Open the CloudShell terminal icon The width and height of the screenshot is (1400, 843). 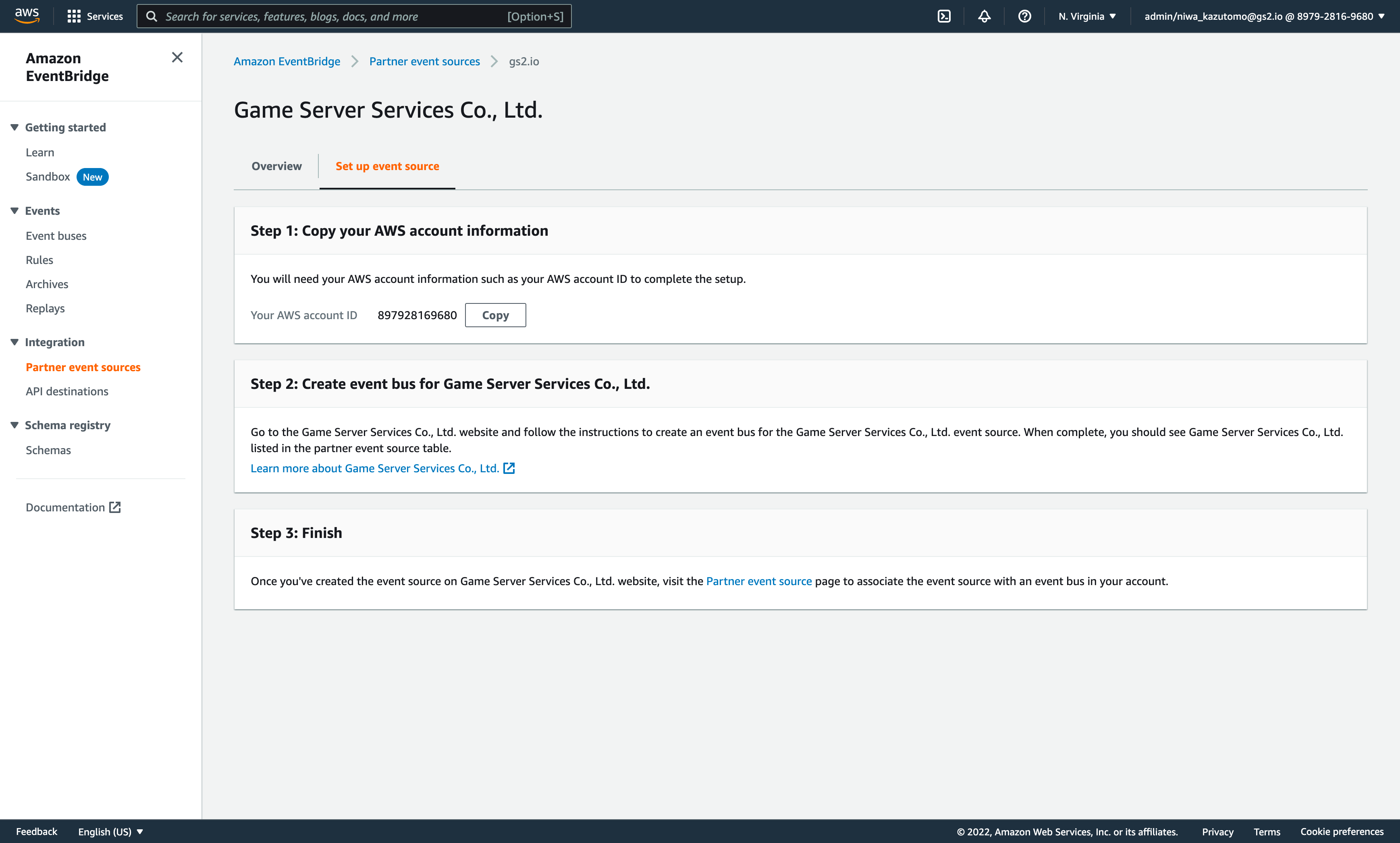(x=944, y=17)
